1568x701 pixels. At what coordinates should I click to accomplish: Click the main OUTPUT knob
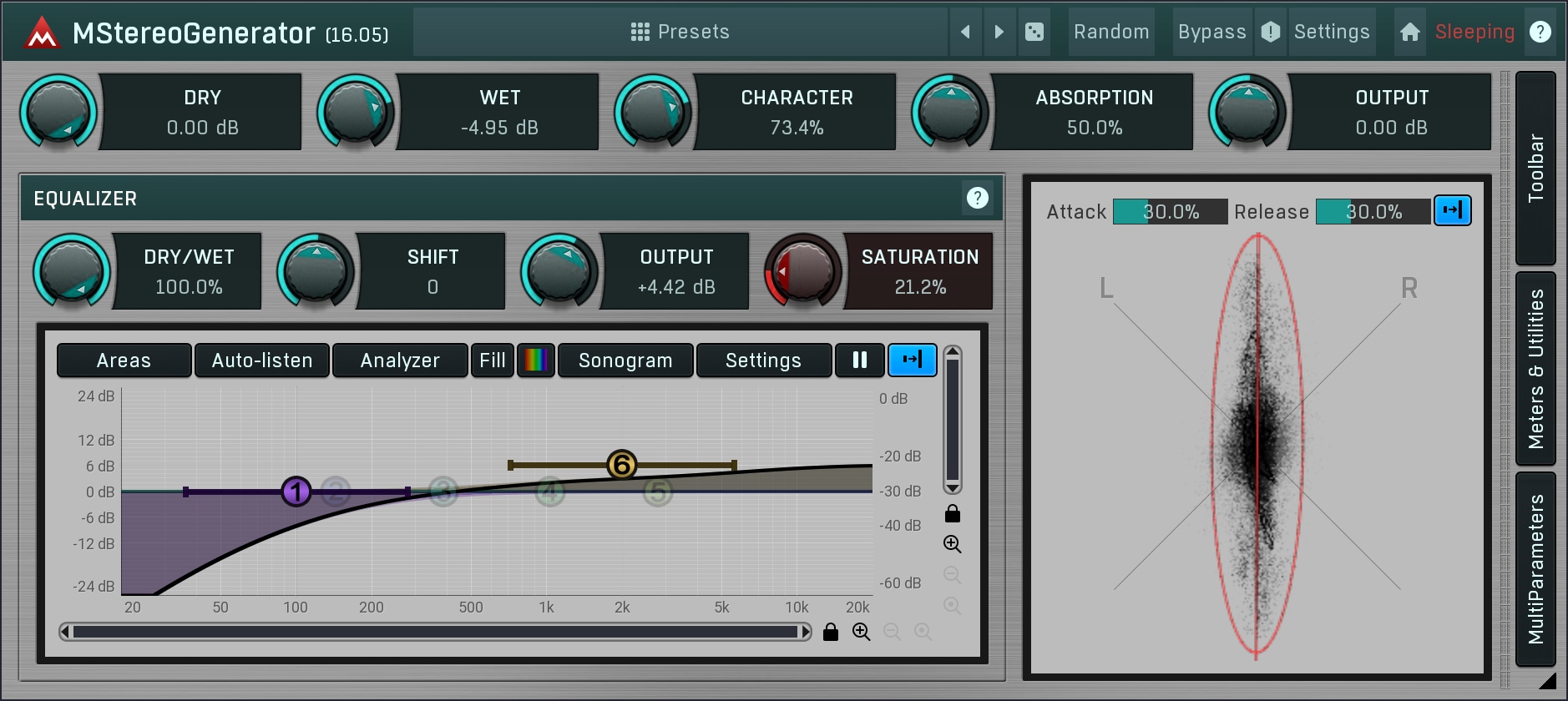(x=1247, y=112)
